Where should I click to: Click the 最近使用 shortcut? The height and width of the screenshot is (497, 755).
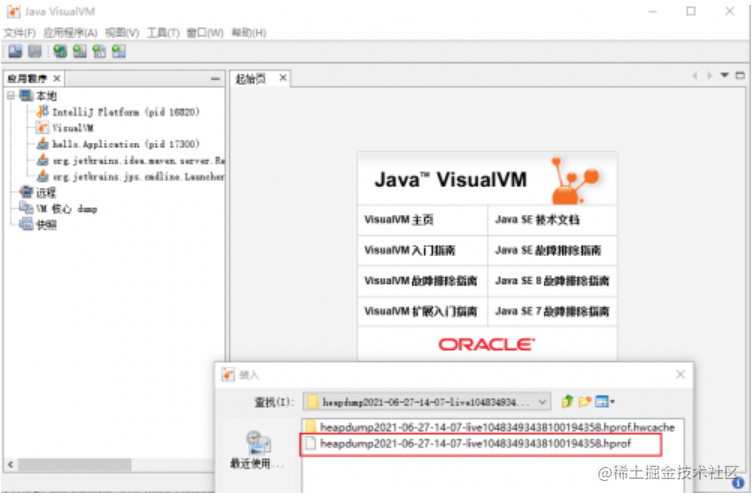257,450
